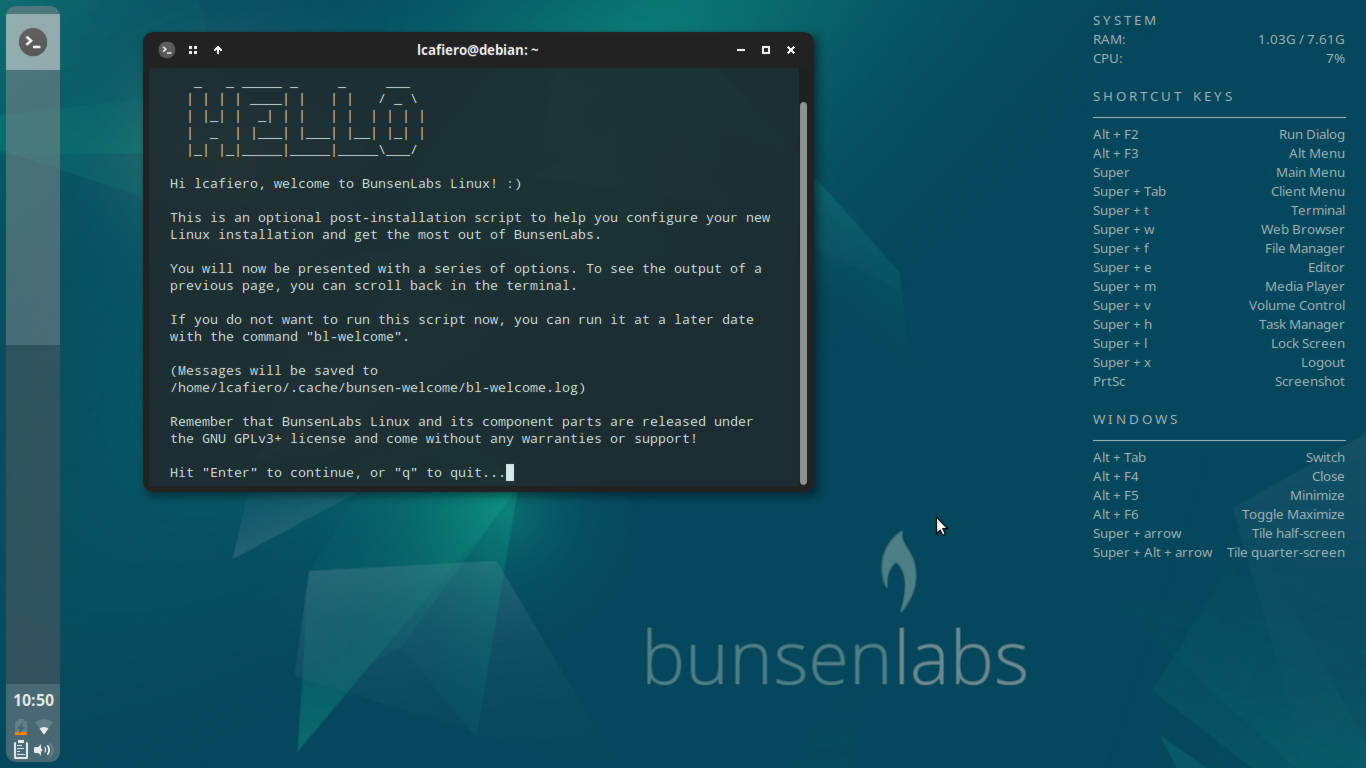Viewport: 1366px width, 768px height.
Task: Open the wifi network tray icon
Action: point(44,727)
